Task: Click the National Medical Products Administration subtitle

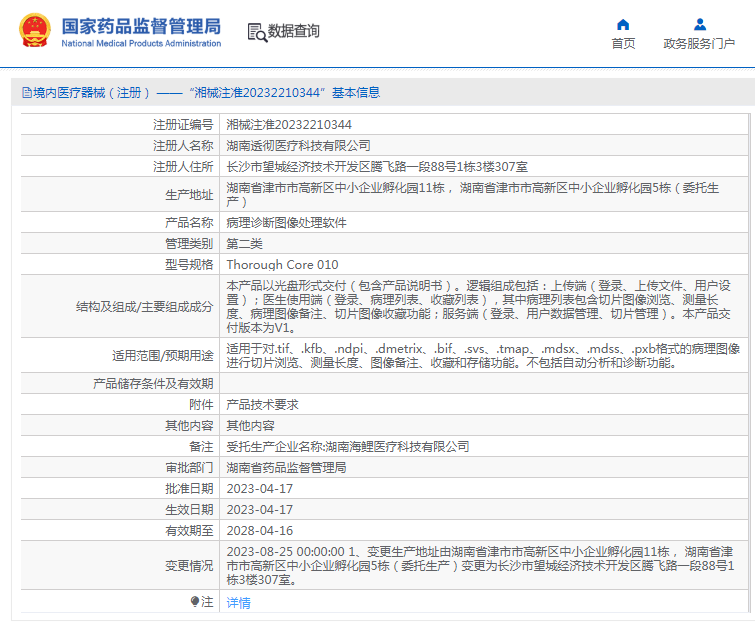Action: (141, 43)
